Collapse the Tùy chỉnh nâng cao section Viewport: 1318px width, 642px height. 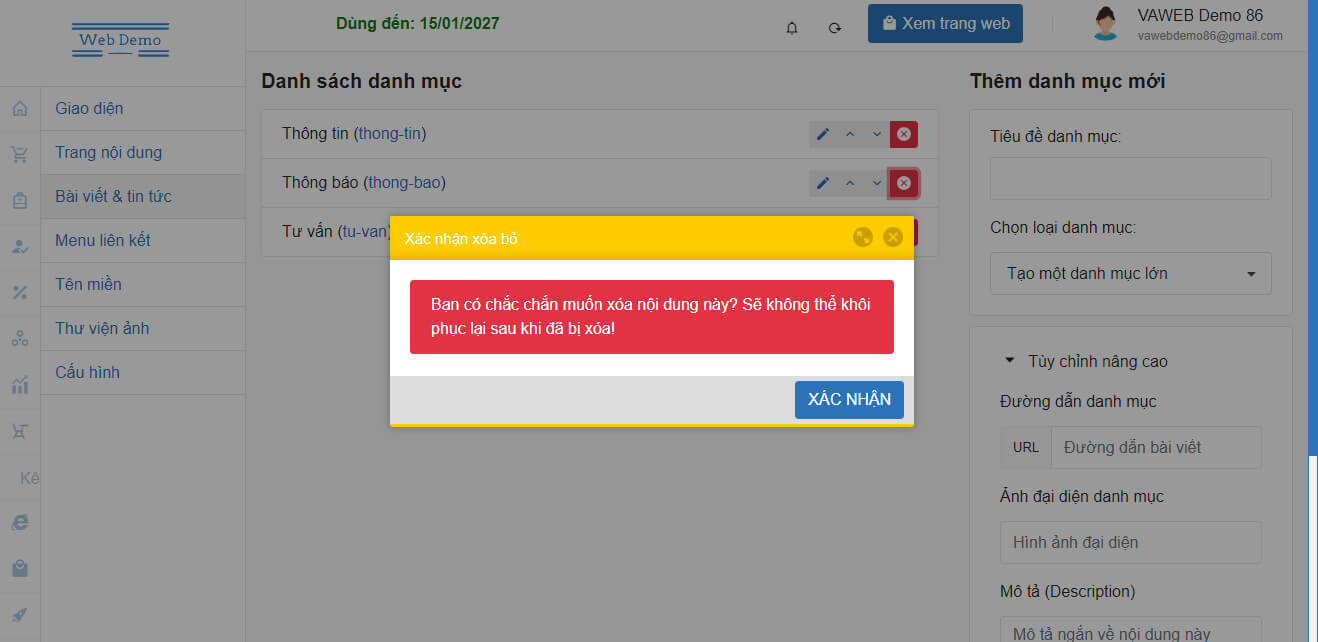click(1086, 361)
